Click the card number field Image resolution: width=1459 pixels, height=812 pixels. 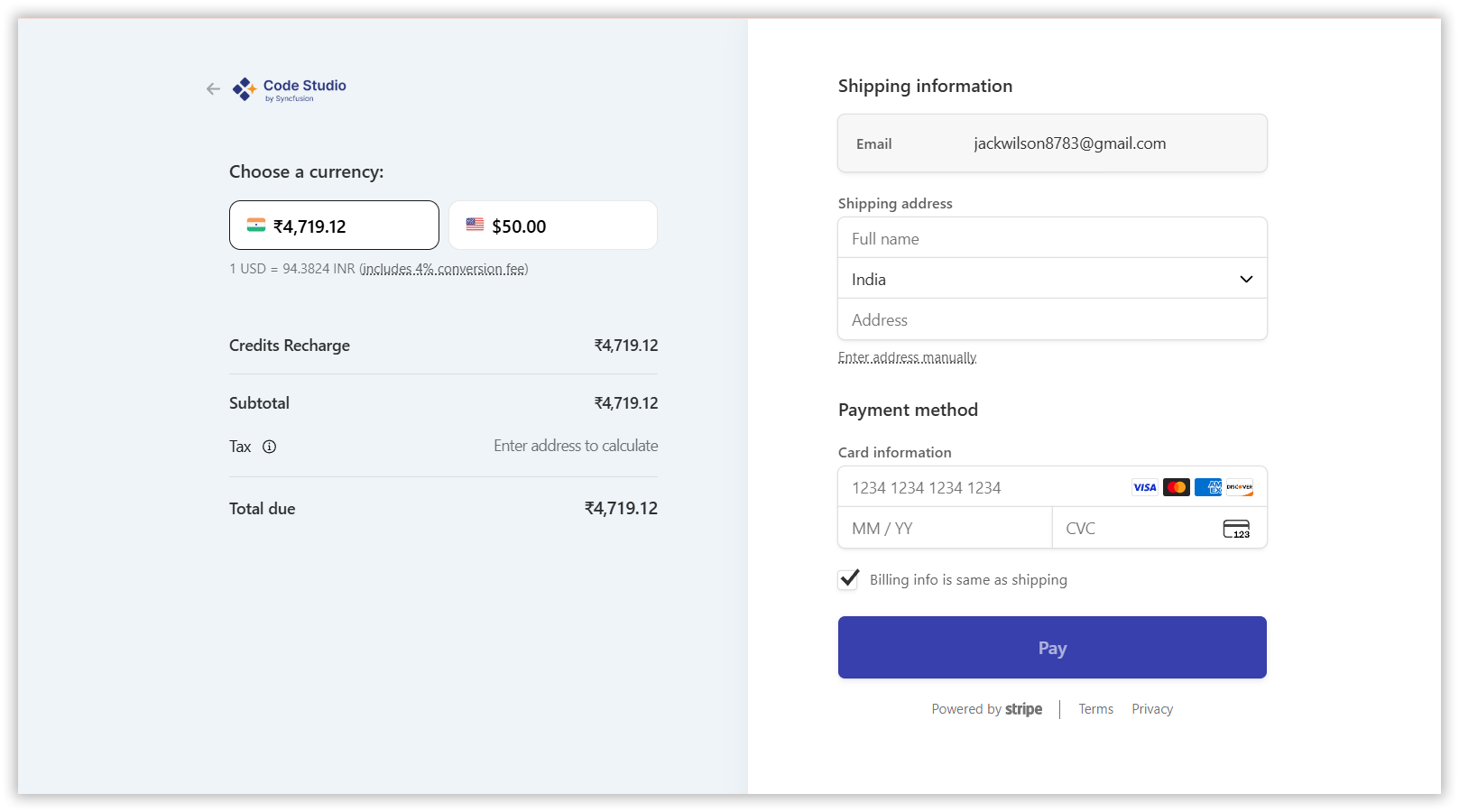point(983,488)
